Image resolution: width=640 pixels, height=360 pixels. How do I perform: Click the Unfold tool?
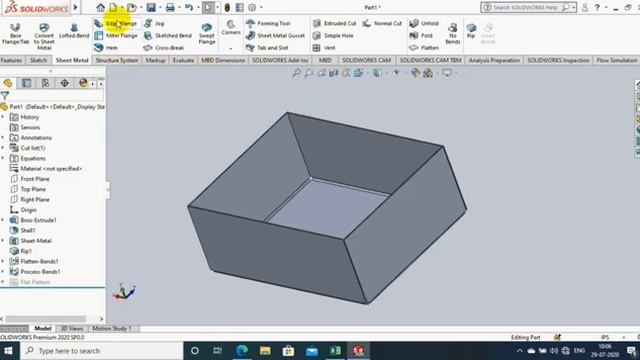tap(424, 24)
